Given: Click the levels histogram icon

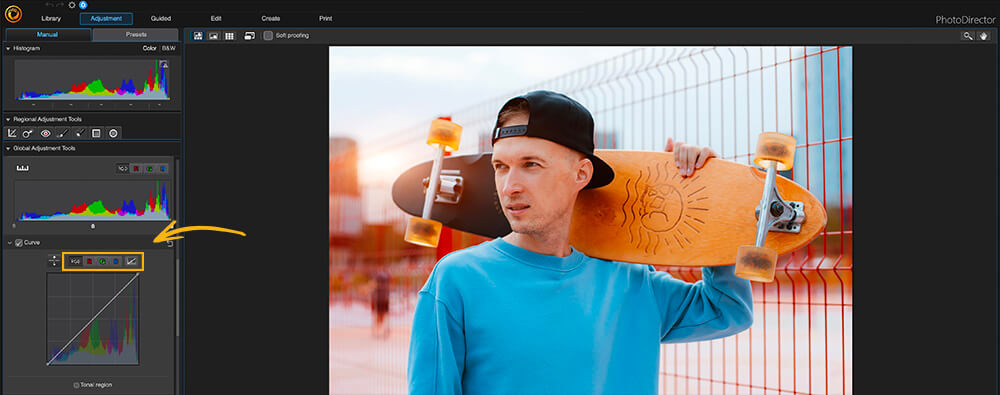Looking at the screenshot, I should pos(23,168).
